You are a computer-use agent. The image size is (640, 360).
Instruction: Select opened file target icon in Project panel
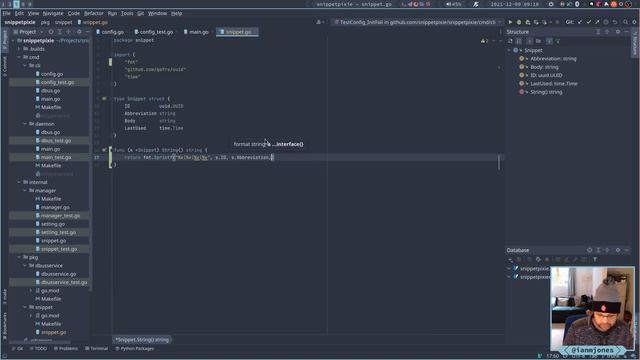tap(51, 32)
